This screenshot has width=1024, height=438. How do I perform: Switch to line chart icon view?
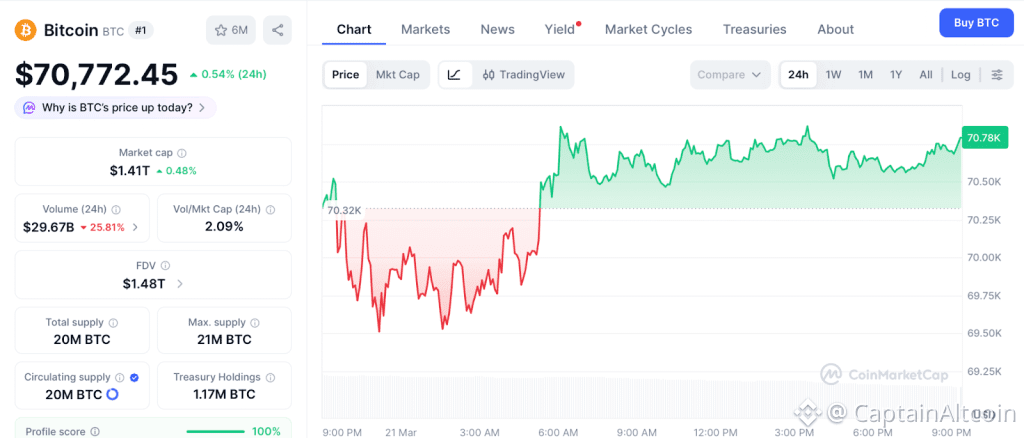[x=454, y=75]
